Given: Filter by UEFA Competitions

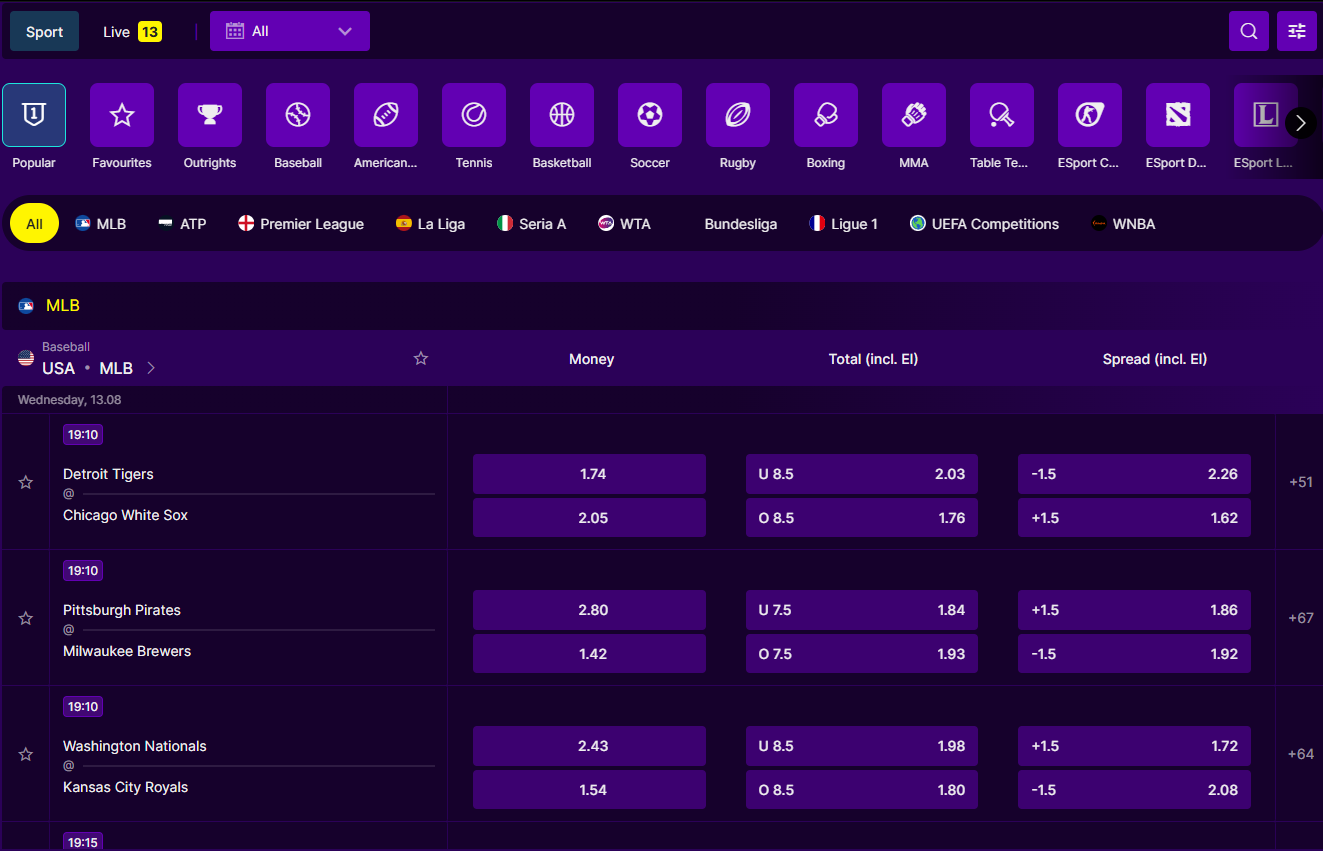Looking at the screenshot, I should click(x=985, y=224).
